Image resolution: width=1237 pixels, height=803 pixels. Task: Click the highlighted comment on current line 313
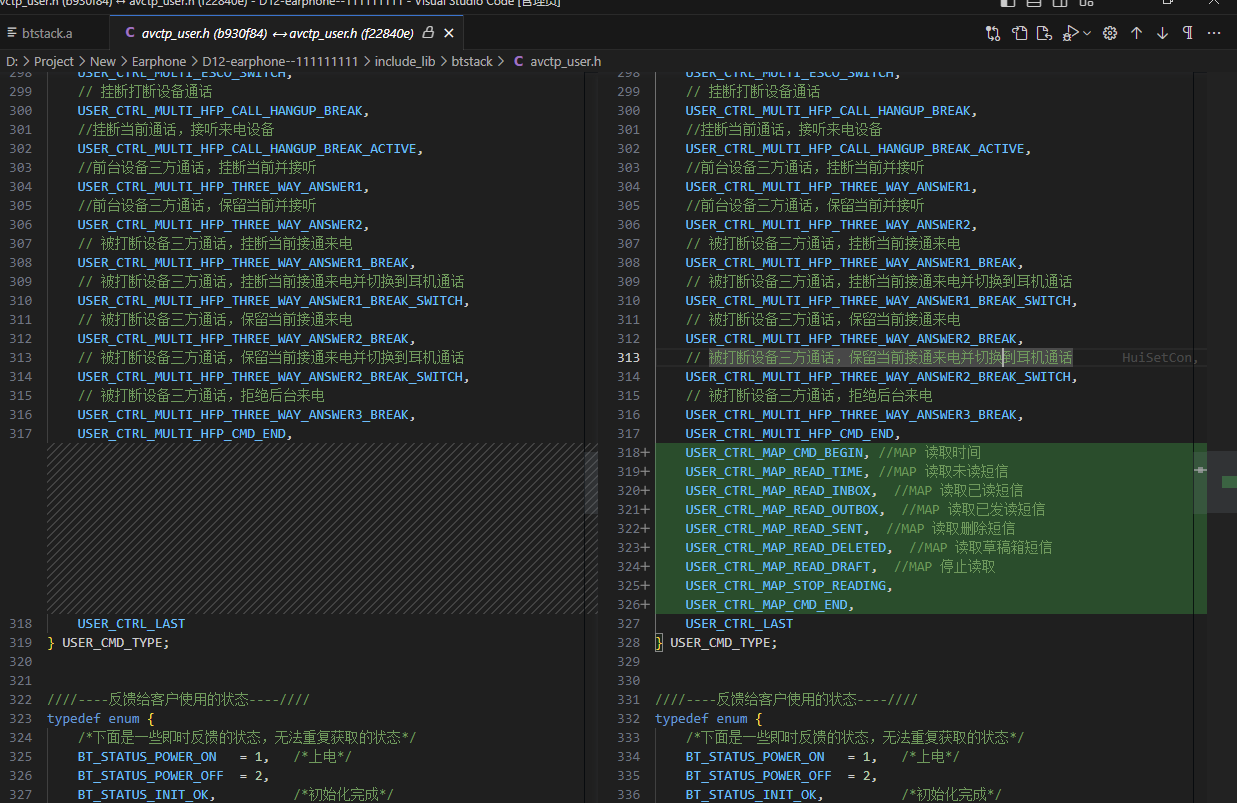(890, 357)
